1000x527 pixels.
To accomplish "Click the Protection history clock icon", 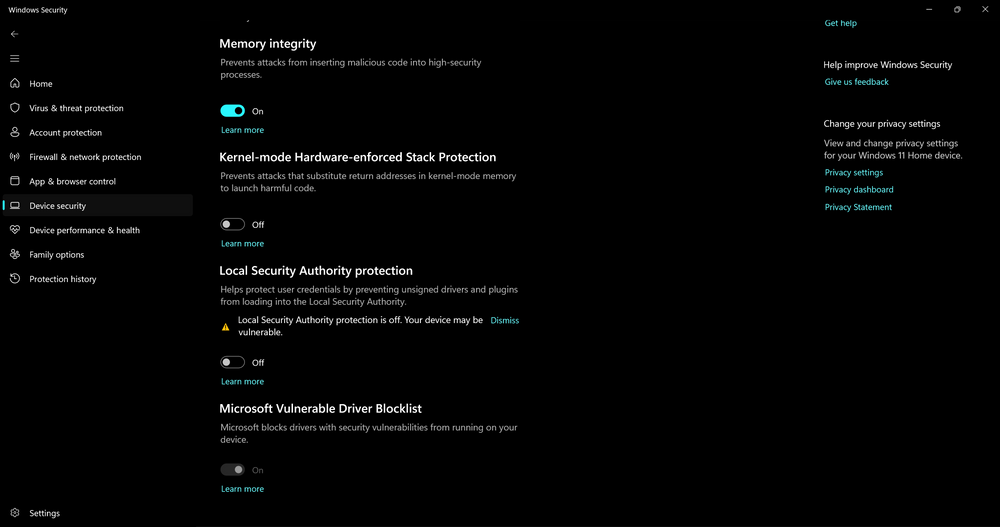I will pyautogui.click(x=15, y=279).
